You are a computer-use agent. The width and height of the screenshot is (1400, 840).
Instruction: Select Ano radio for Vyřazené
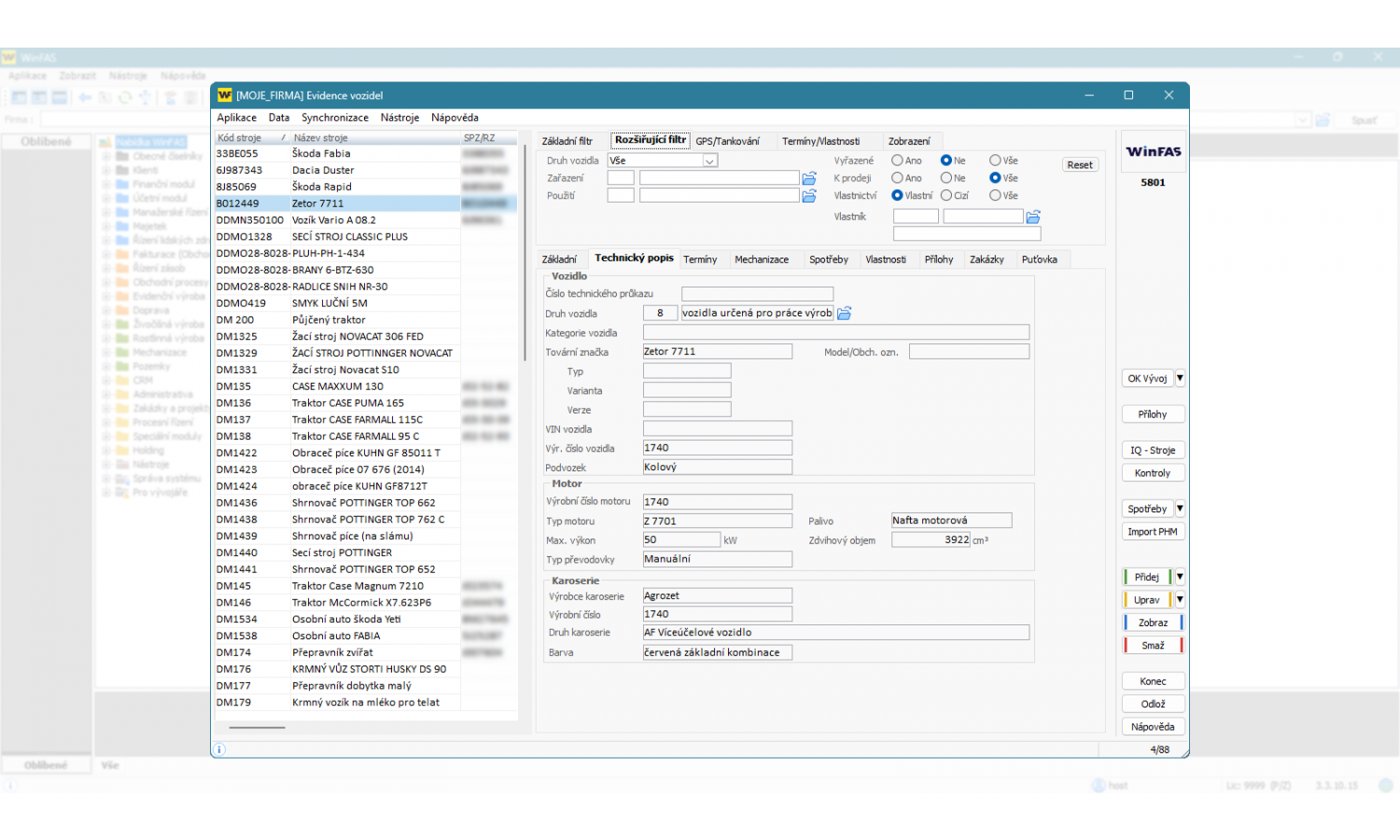[897, 161]
